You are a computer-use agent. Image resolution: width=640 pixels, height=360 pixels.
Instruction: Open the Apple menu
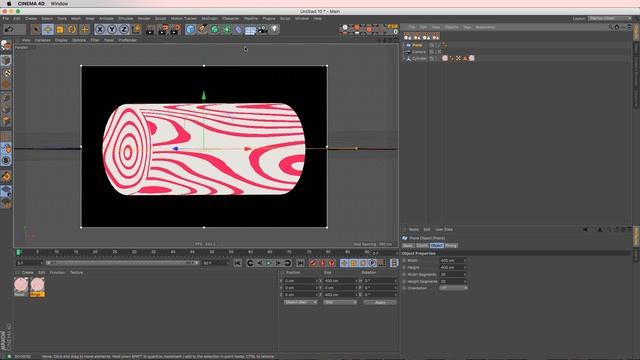coord(9,4)
